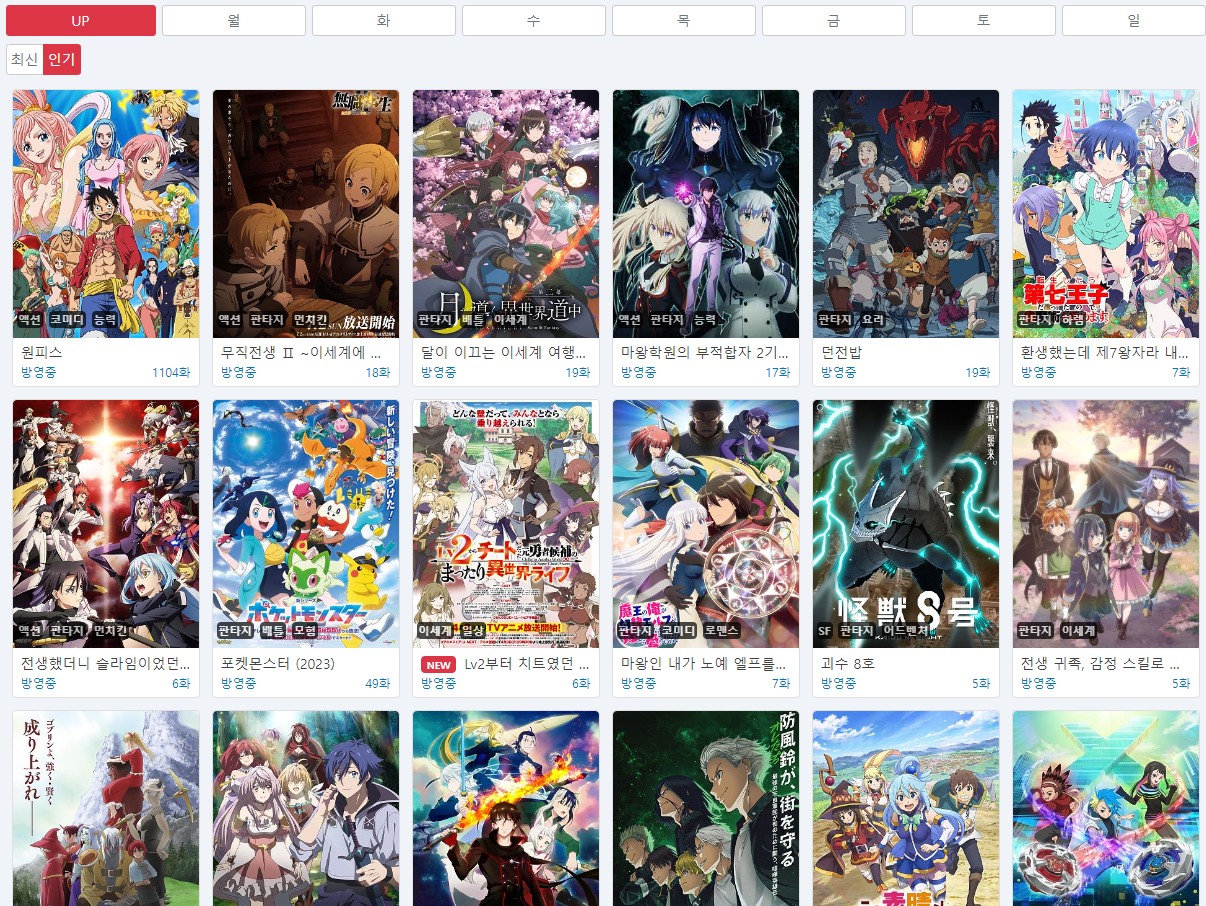Click the 포켓몬스터 (2023) title
The image size is (1206, 906).
[278, 663]
